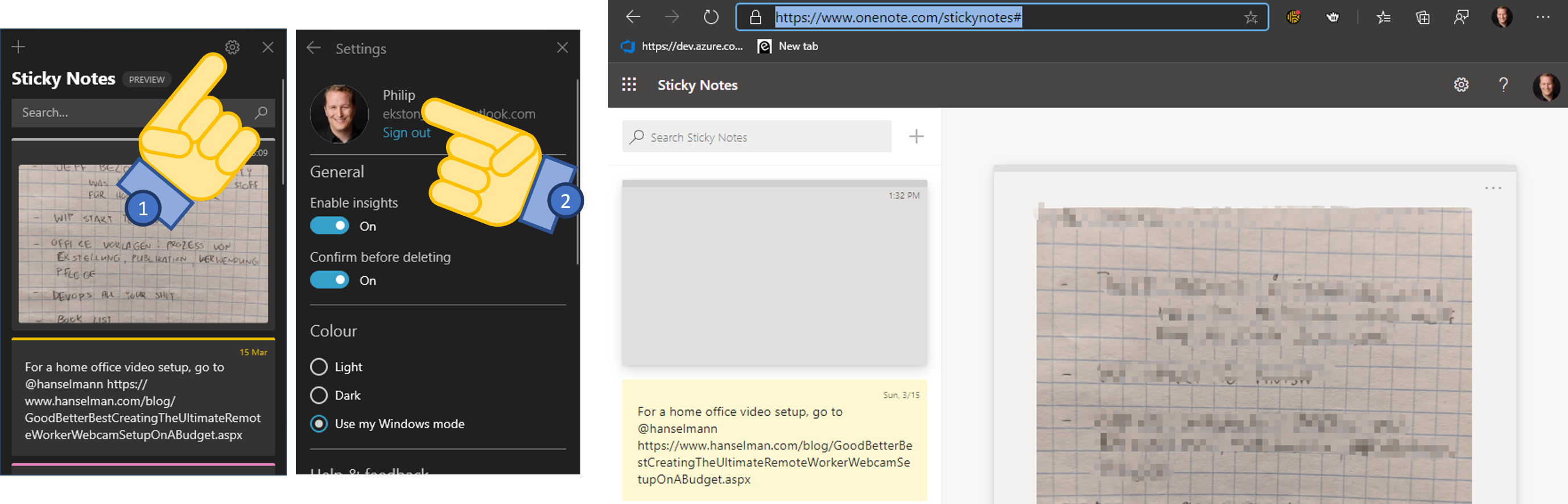This screenshot has width=1568, height=504.
Task: Click the browser feedback icon
Action: [1462, 17]
